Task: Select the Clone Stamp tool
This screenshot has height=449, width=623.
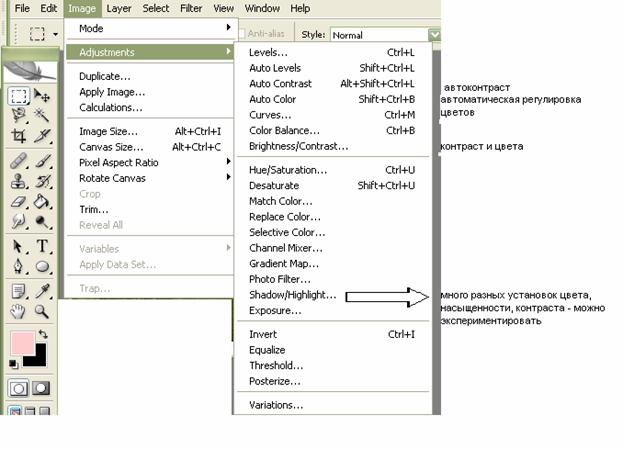Action: click(x=18, y=182)
